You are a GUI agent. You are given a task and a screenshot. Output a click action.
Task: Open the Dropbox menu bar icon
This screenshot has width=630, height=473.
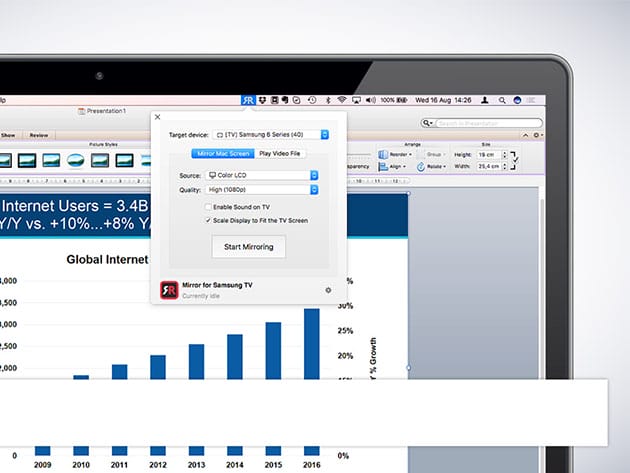click(261, 100)
